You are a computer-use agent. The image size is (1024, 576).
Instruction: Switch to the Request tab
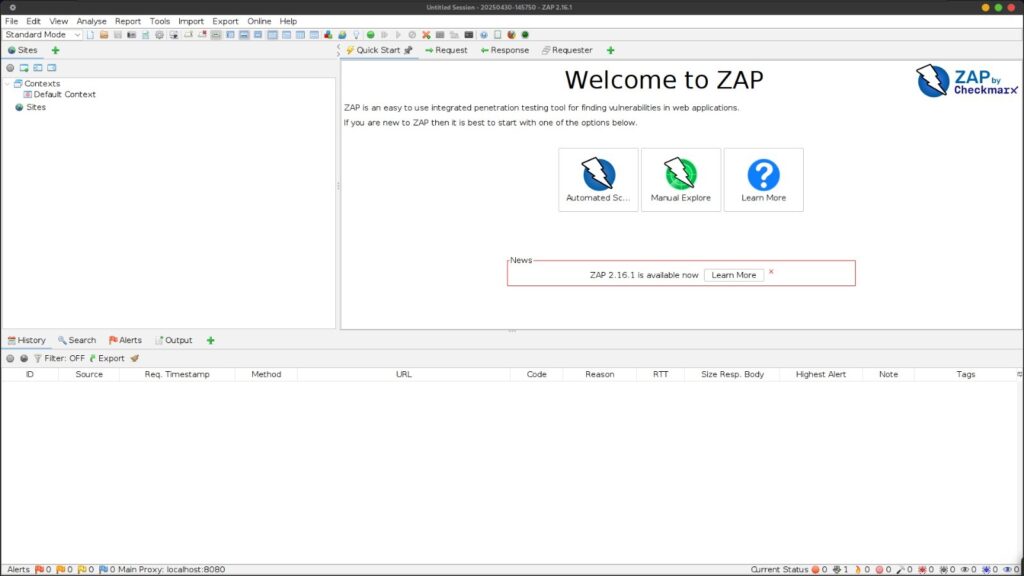(446, 50)
